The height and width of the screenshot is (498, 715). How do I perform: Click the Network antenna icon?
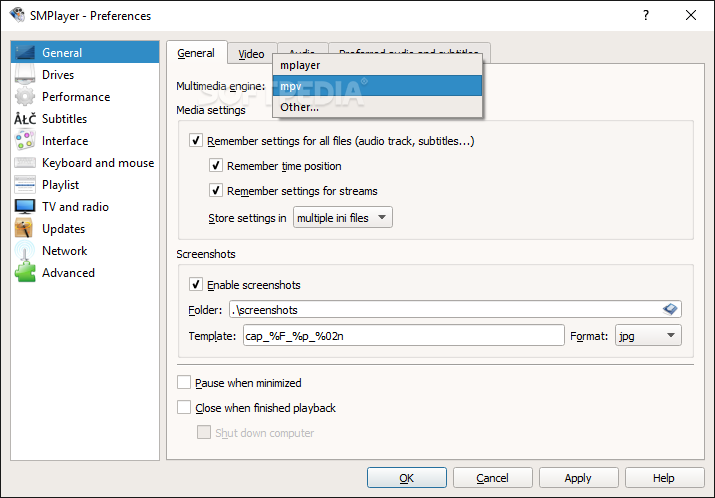25,251
